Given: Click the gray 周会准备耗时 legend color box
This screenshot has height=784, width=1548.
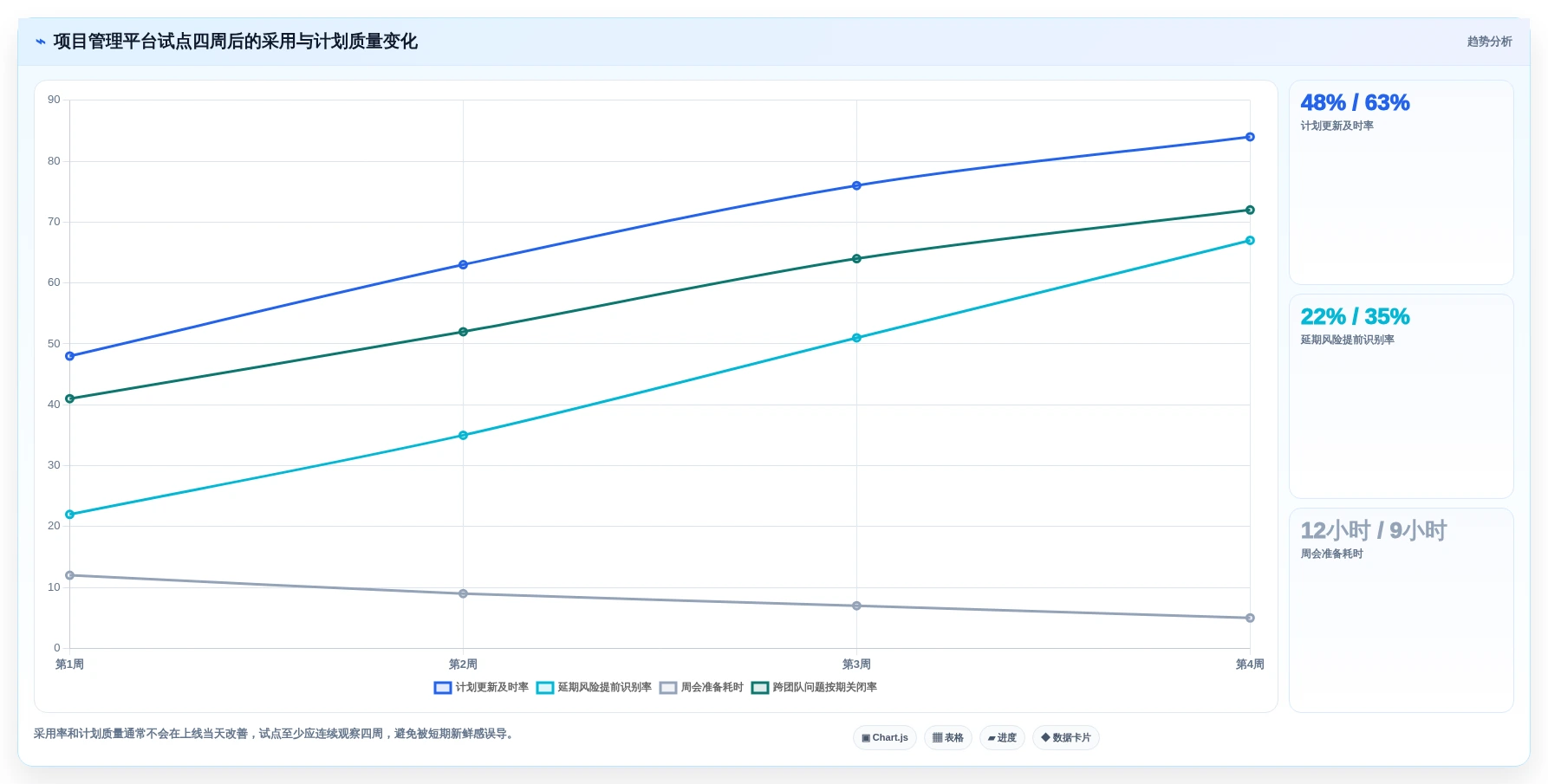Looking at the screenshot, I should [x=668, y=688].
